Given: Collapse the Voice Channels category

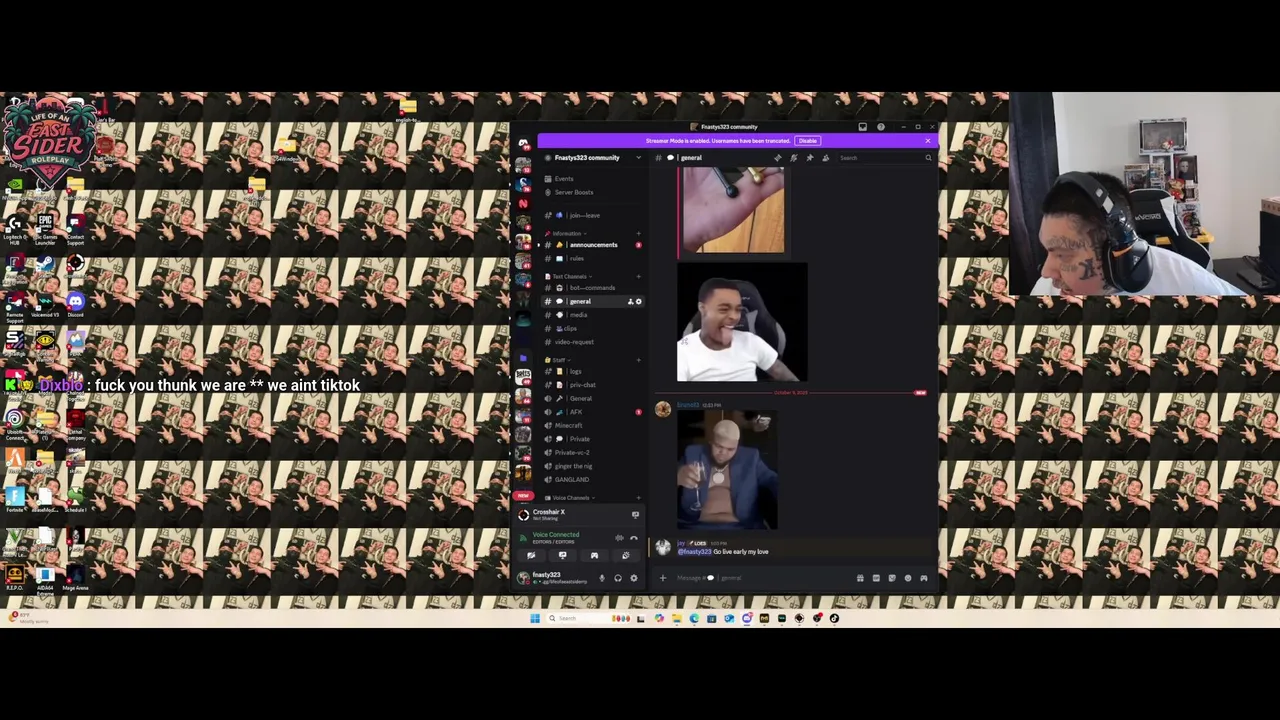Looking at the screenshot, I should (571, 498).
